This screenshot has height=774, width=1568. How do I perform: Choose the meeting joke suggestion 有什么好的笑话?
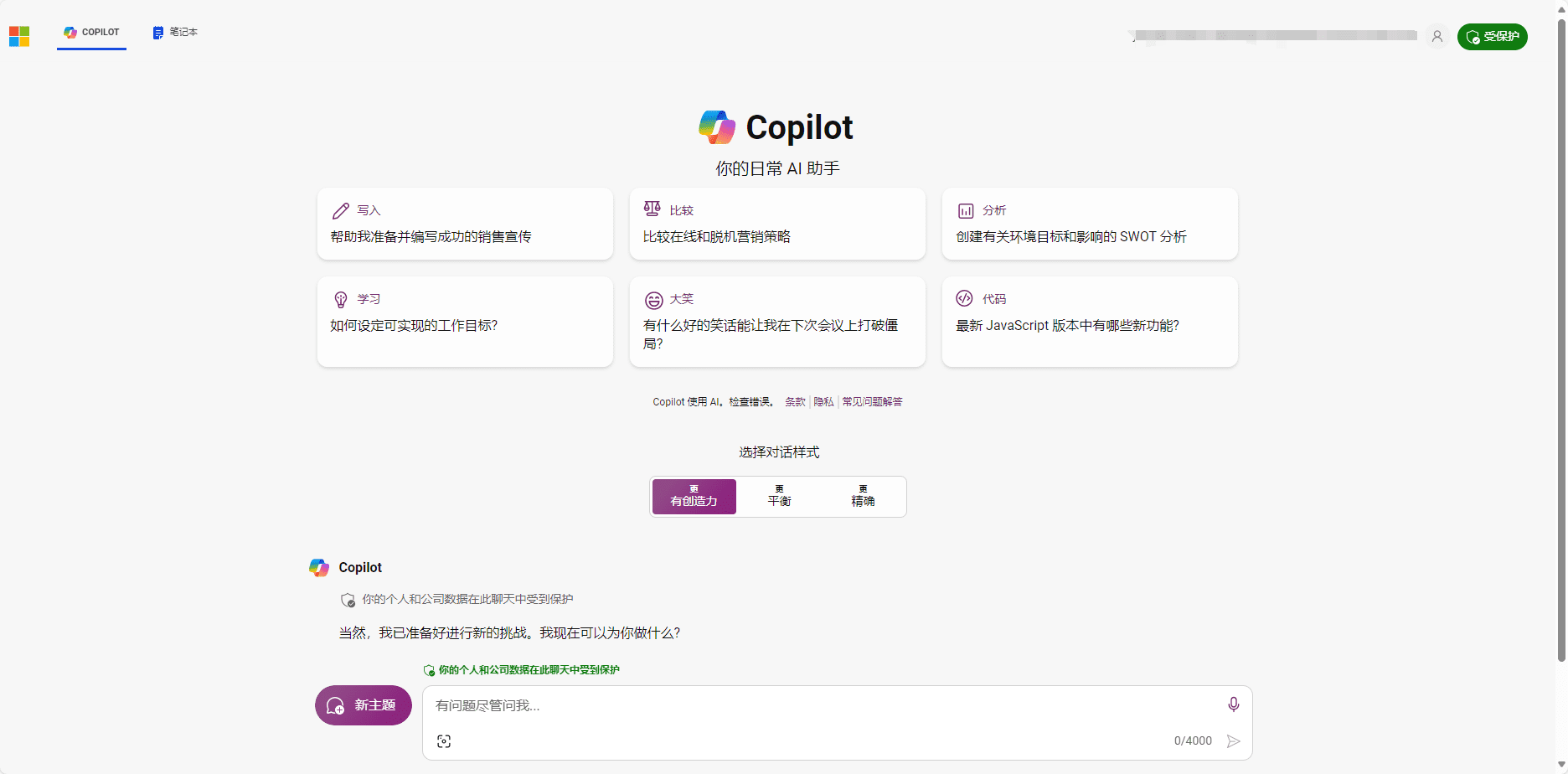coord(771,334)
